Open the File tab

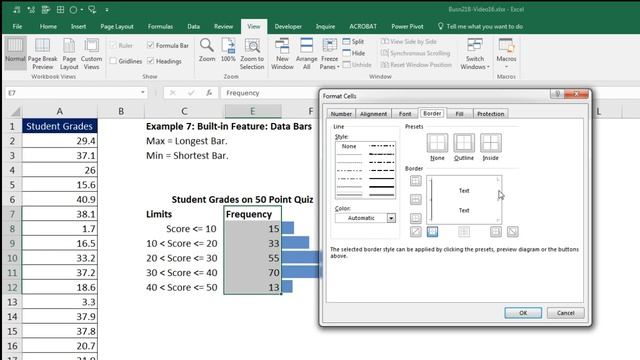[x=17, y=26]
